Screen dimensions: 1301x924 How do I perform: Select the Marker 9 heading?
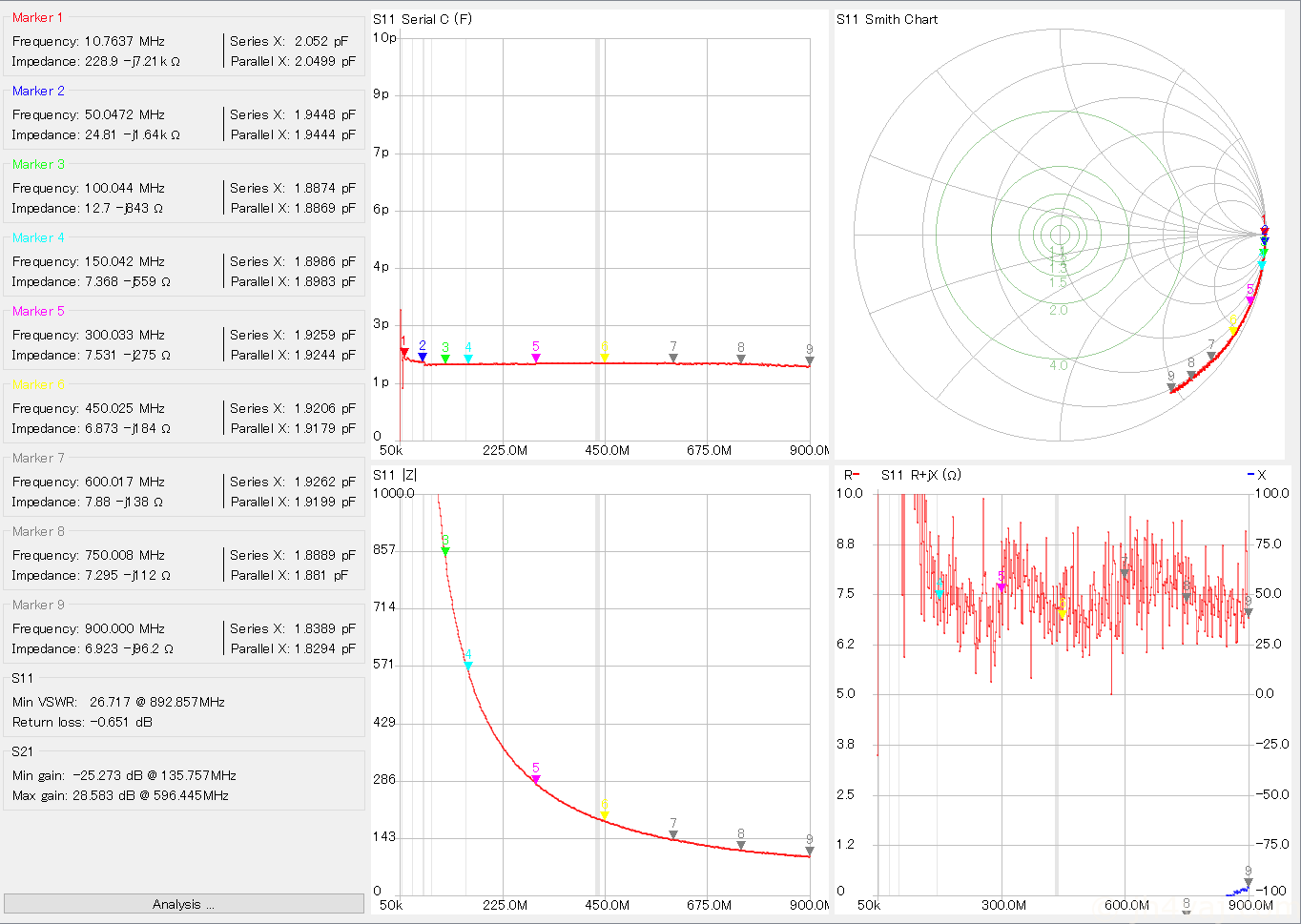(38, 605)
